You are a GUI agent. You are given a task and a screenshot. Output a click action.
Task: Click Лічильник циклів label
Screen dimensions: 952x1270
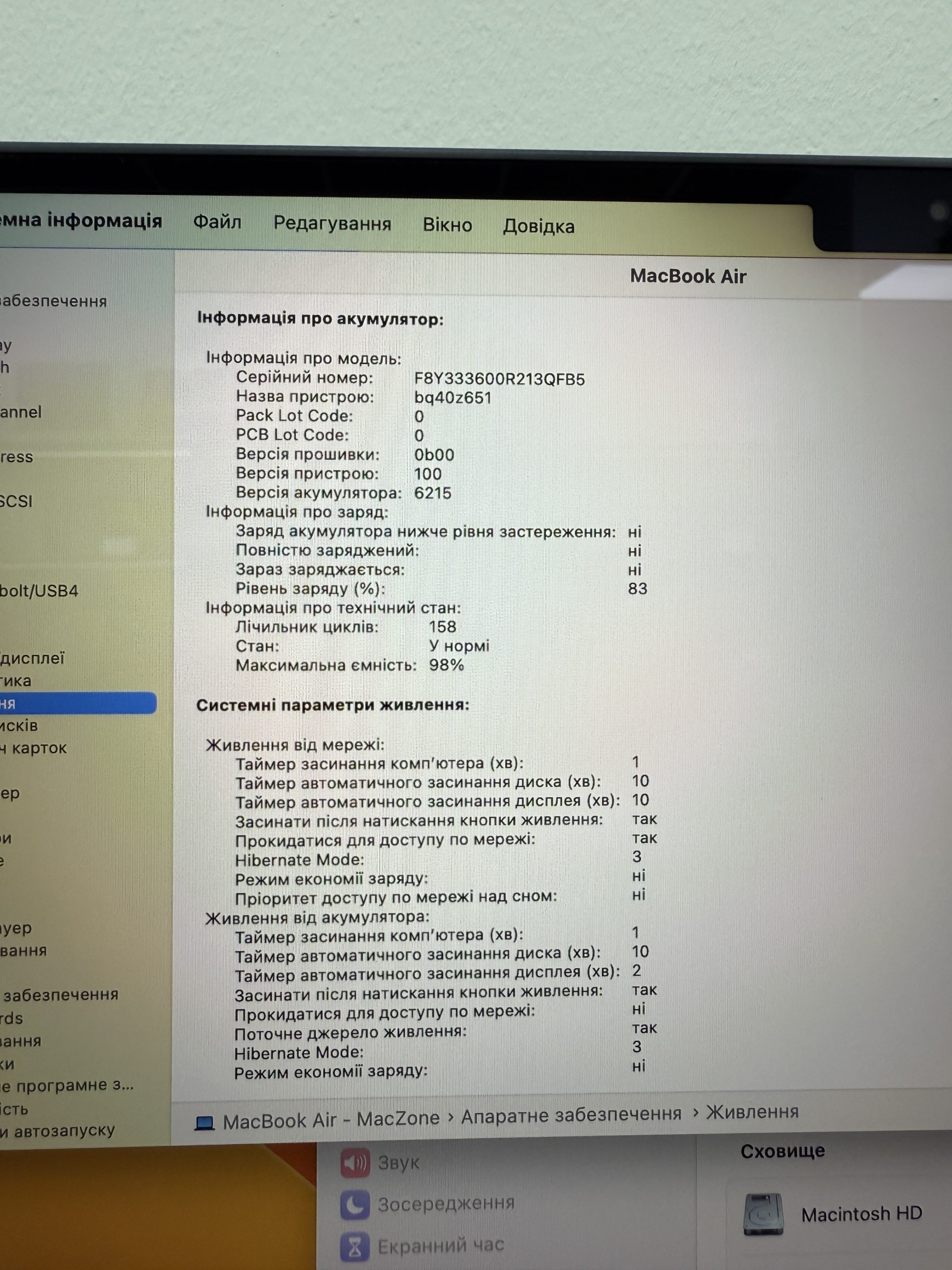(307, 627)
